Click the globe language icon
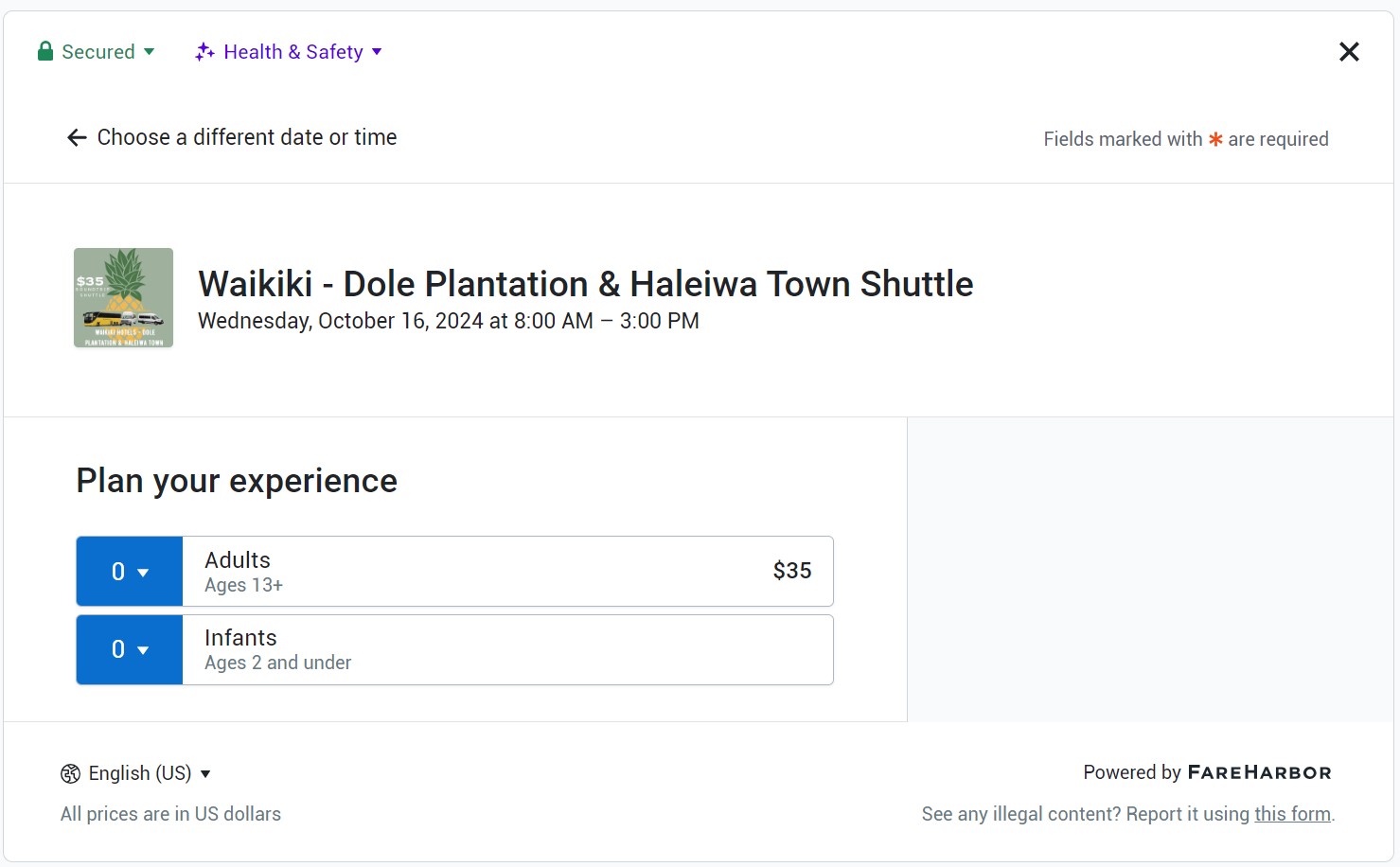The image size is (1400, 867). coord(70,774)
